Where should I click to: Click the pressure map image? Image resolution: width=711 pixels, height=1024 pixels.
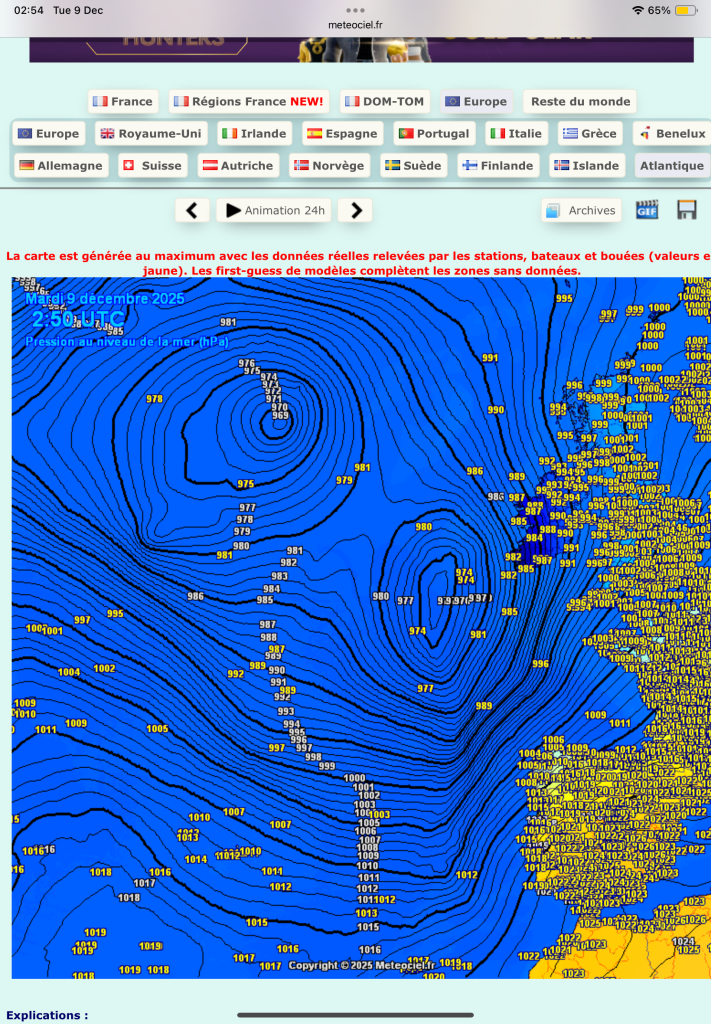[361, 628]
